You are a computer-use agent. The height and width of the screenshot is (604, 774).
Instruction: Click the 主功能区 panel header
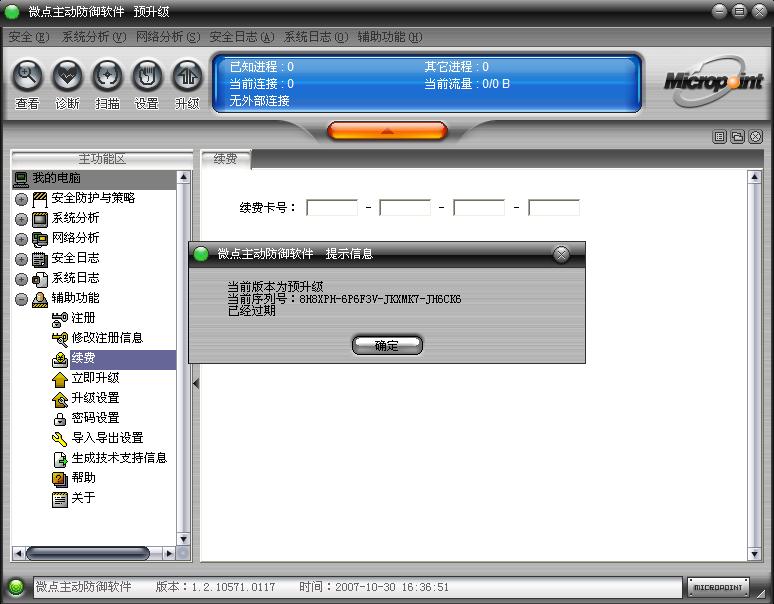[x=102, y=159]
